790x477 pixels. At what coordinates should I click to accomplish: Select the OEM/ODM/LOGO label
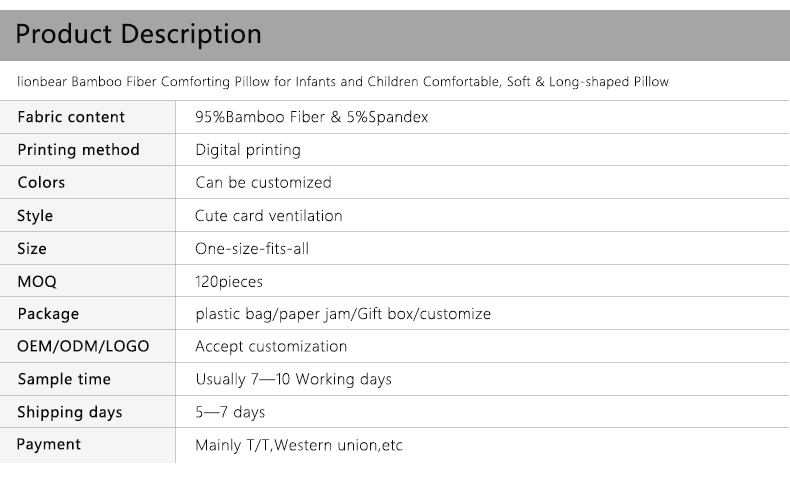click(x=83, y=347)
